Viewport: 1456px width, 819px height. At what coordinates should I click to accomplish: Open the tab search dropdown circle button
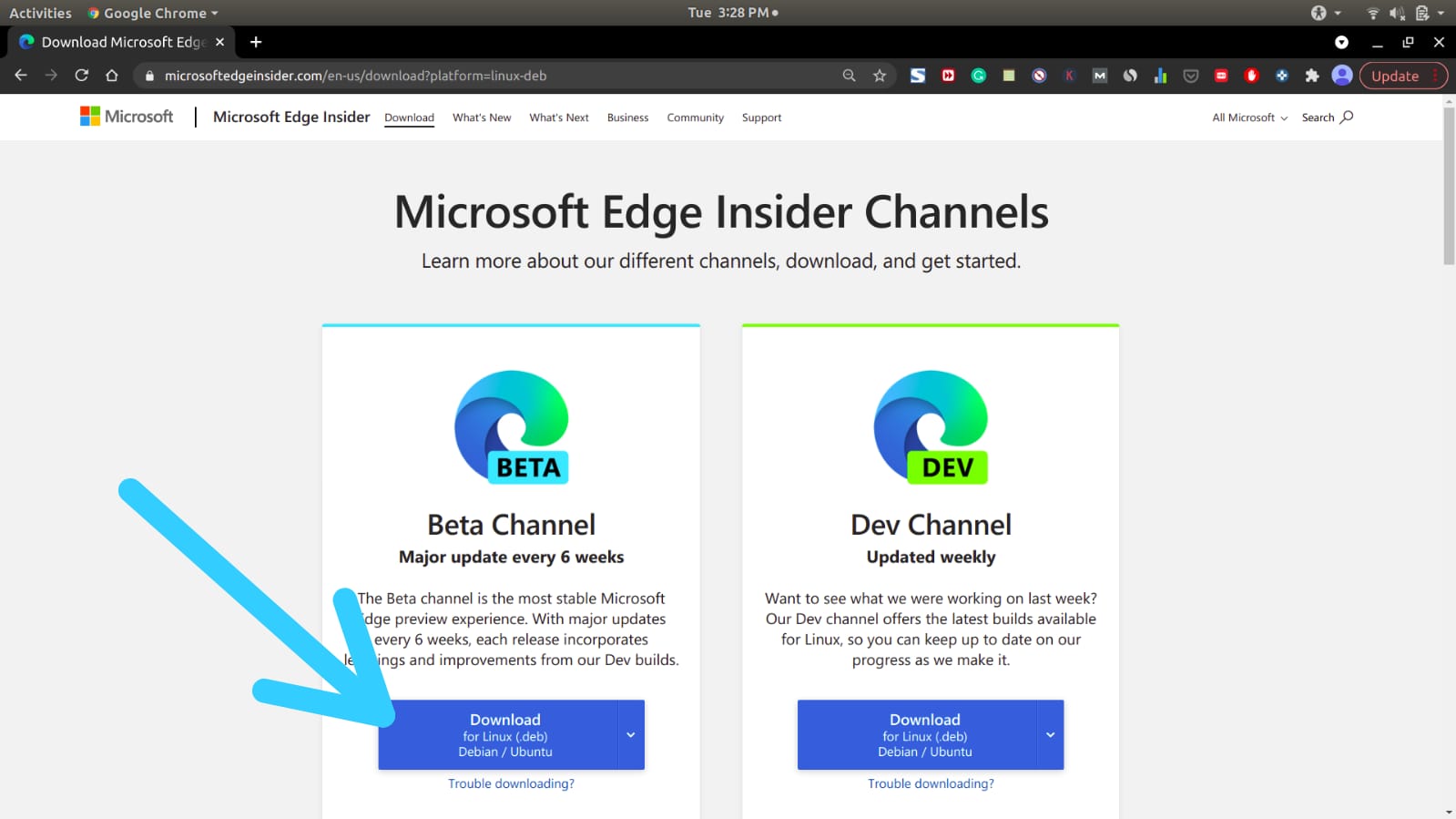coord(1341,42)
